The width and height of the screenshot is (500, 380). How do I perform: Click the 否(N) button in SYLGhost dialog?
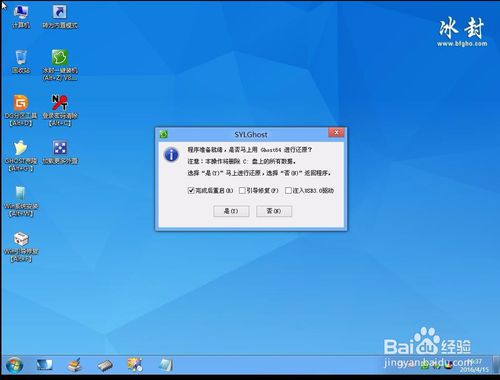274,211
